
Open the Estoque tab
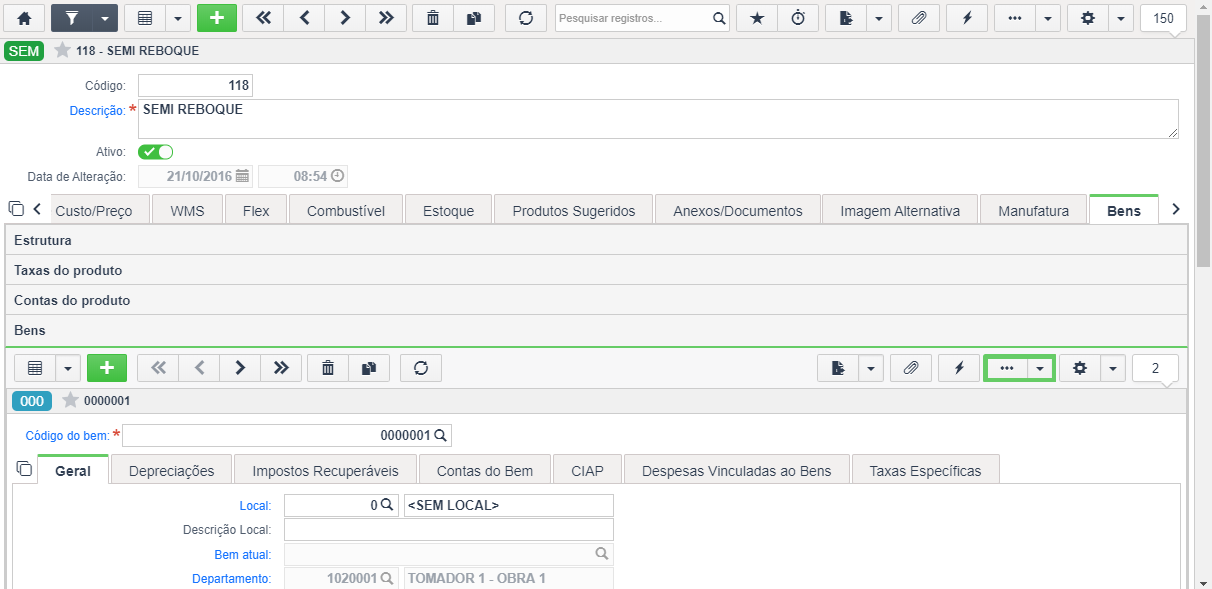(x=448, y=211)
